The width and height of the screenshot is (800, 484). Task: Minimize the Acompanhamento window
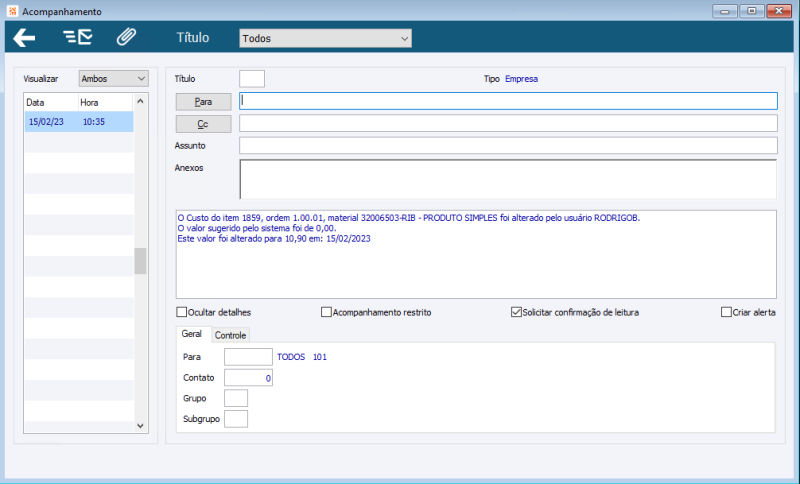pos(724,11)
